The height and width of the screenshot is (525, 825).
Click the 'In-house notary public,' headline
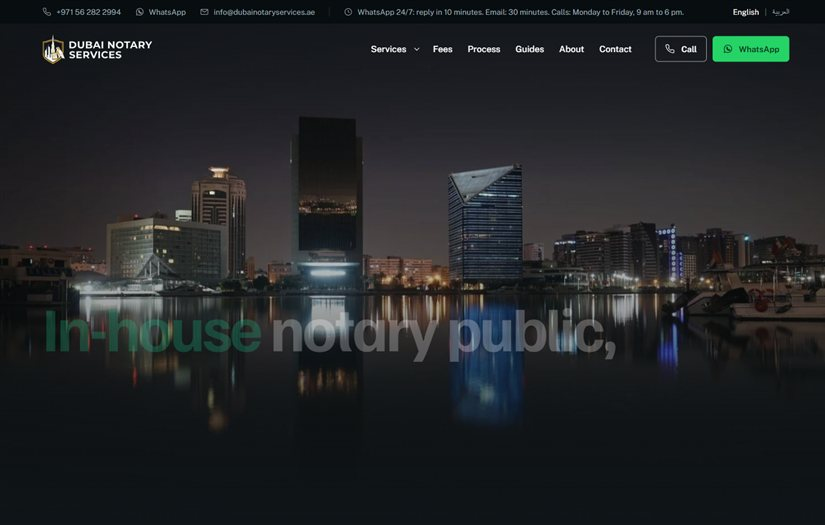(x=330, y=333)
